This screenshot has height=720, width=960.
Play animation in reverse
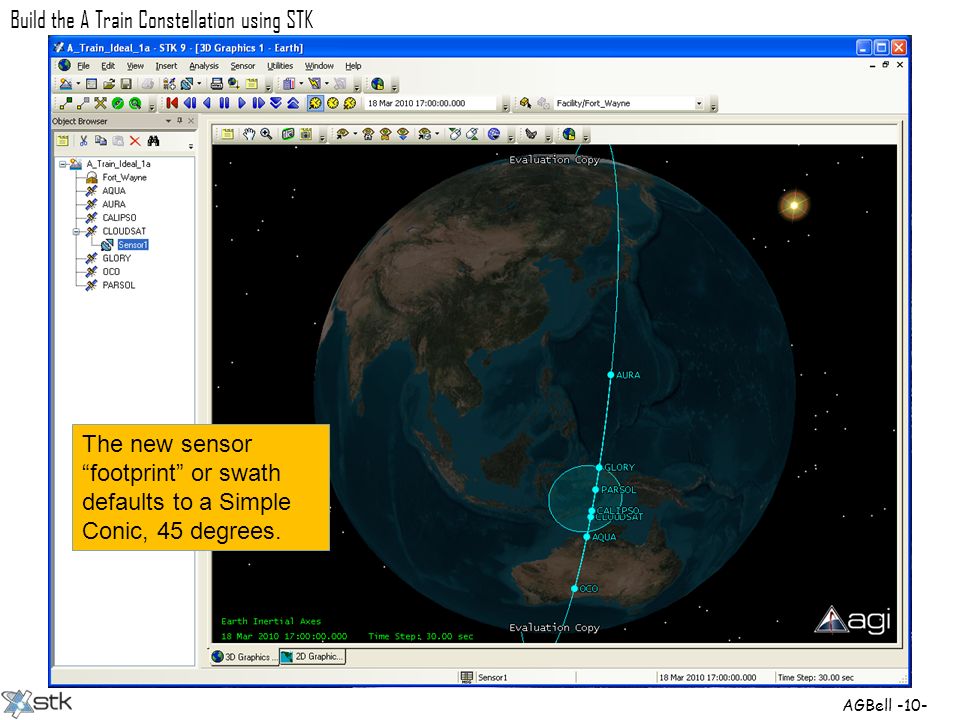click(207, 103)
